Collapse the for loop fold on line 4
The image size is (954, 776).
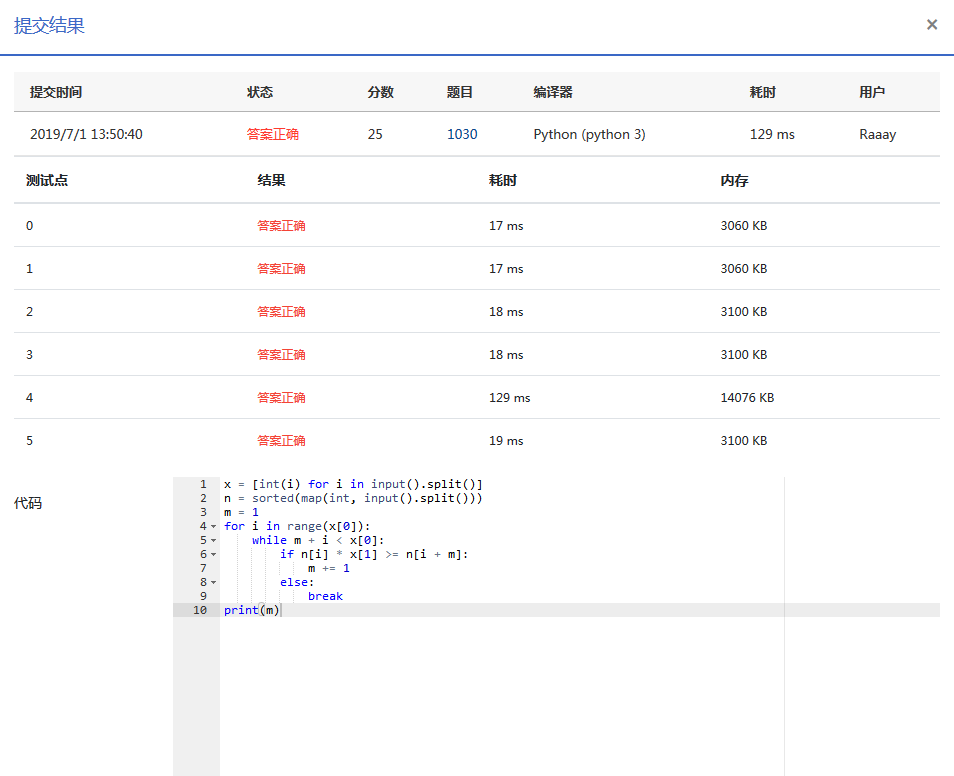(x=212, y=525)
